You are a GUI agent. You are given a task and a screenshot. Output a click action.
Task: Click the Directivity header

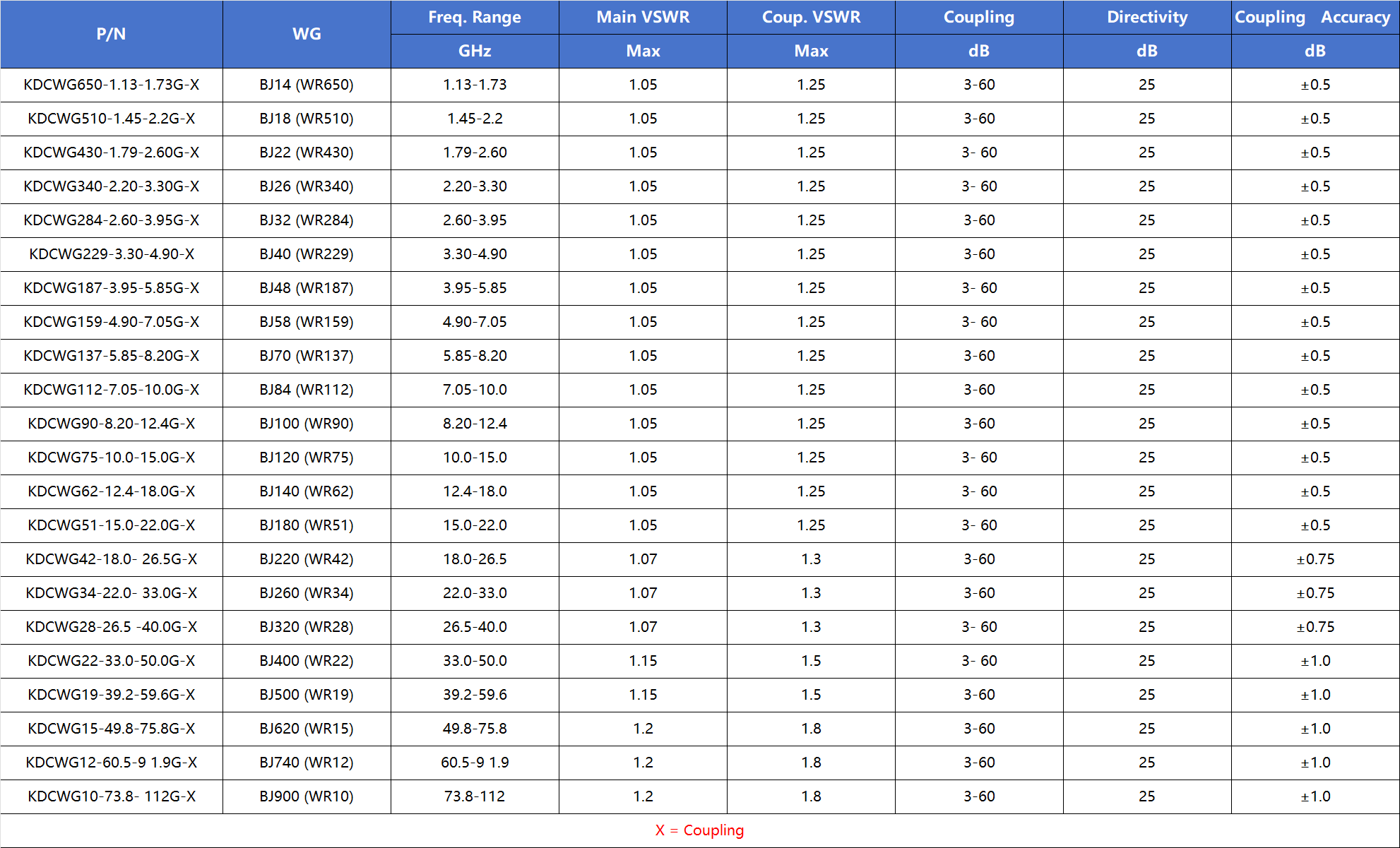pyautogui.click(x=1147, y=17)
